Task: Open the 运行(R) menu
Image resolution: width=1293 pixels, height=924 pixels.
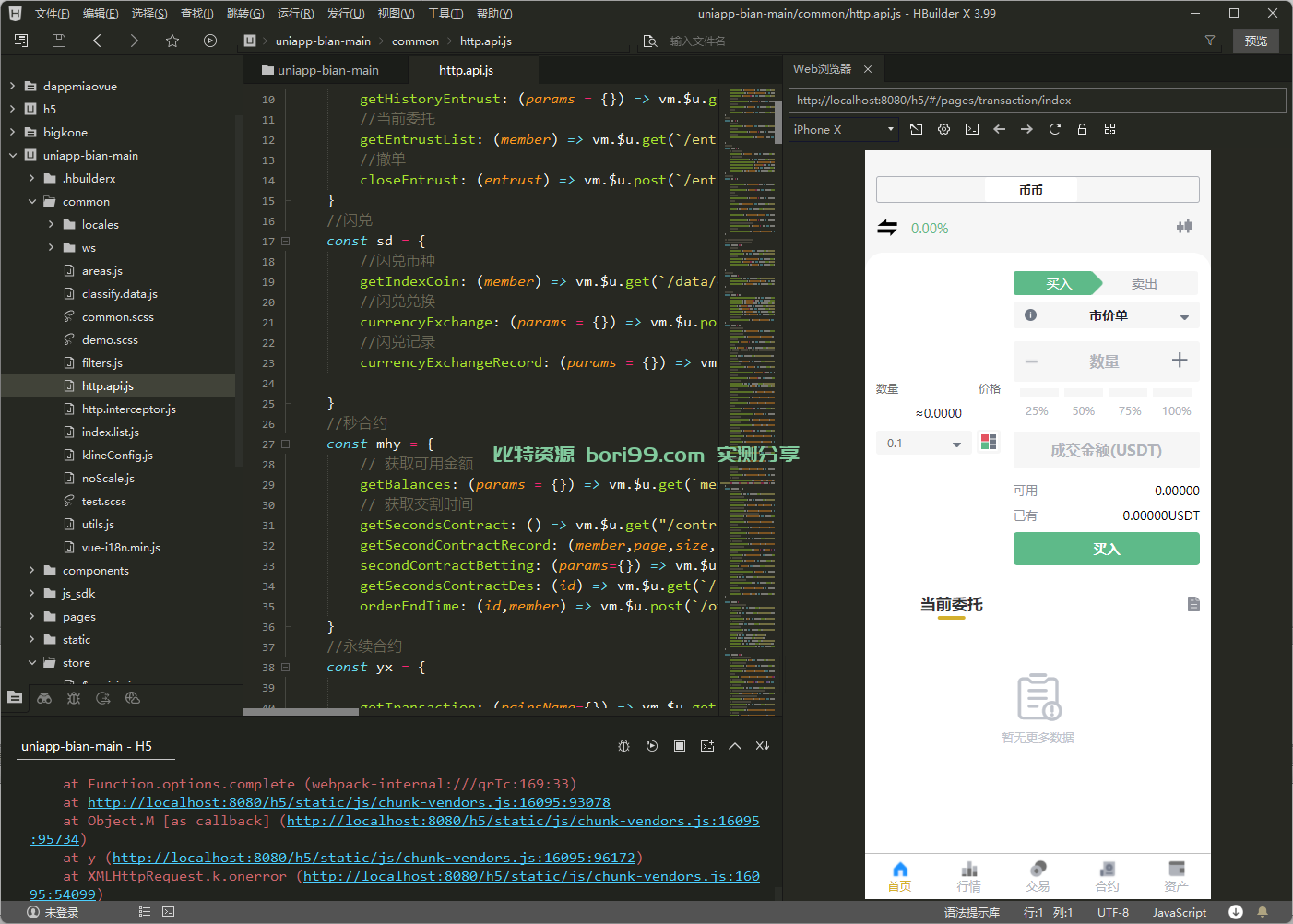Action: [295, 14]
